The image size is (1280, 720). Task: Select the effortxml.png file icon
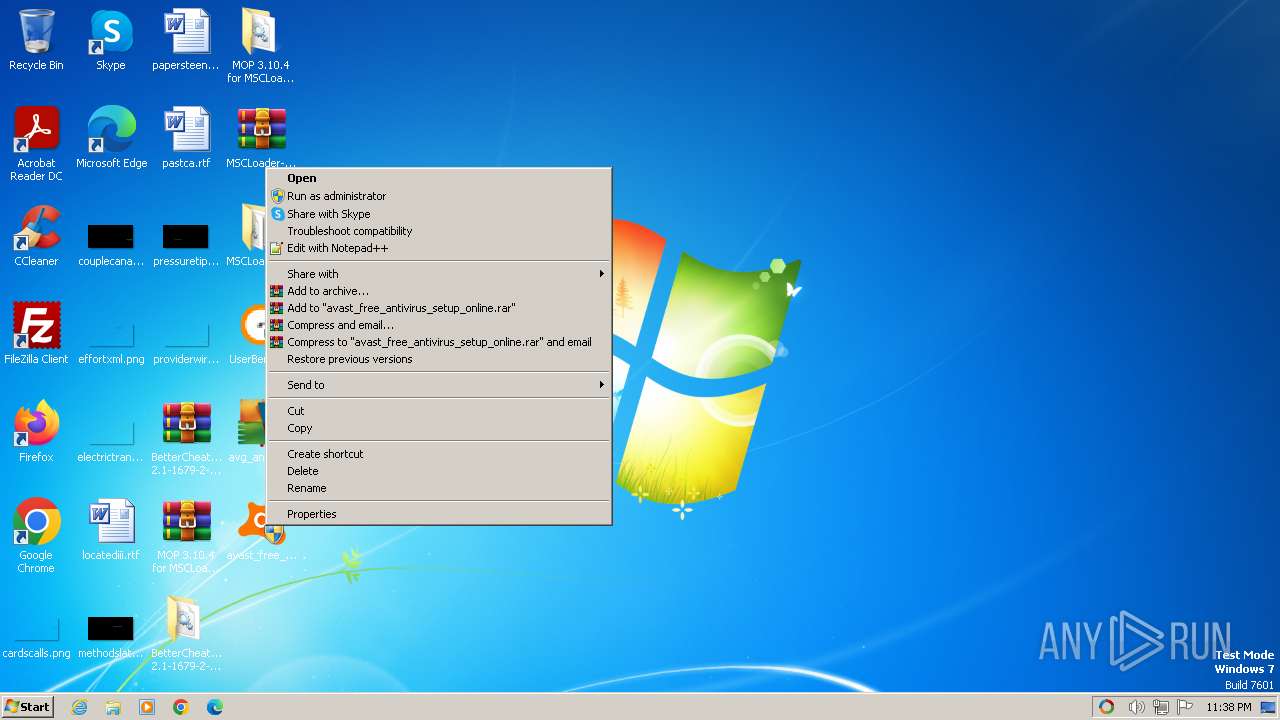click(111, 341)
